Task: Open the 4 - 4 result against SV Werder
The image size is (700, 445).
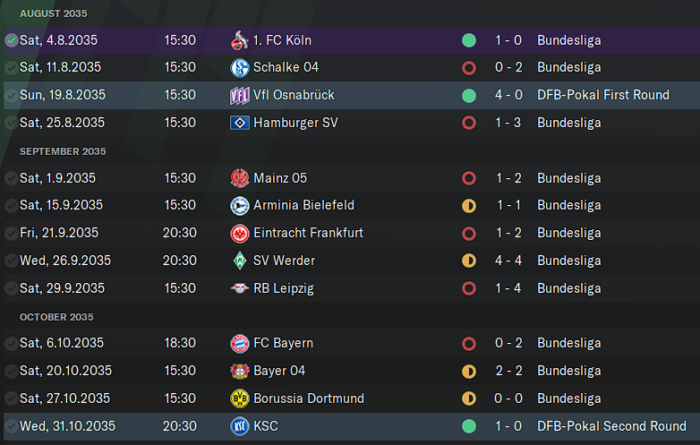Action: tap(508, 260)
